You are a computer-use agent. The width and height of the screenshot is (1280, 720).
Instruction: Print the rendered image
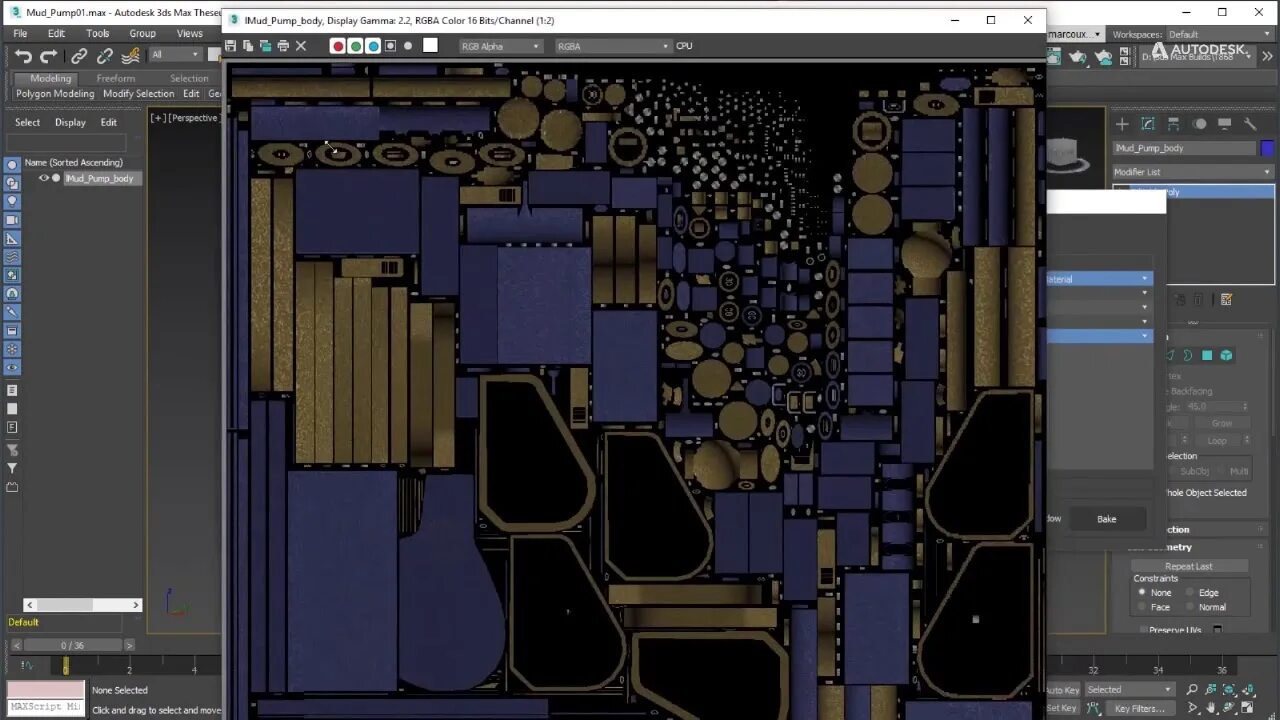283,46
